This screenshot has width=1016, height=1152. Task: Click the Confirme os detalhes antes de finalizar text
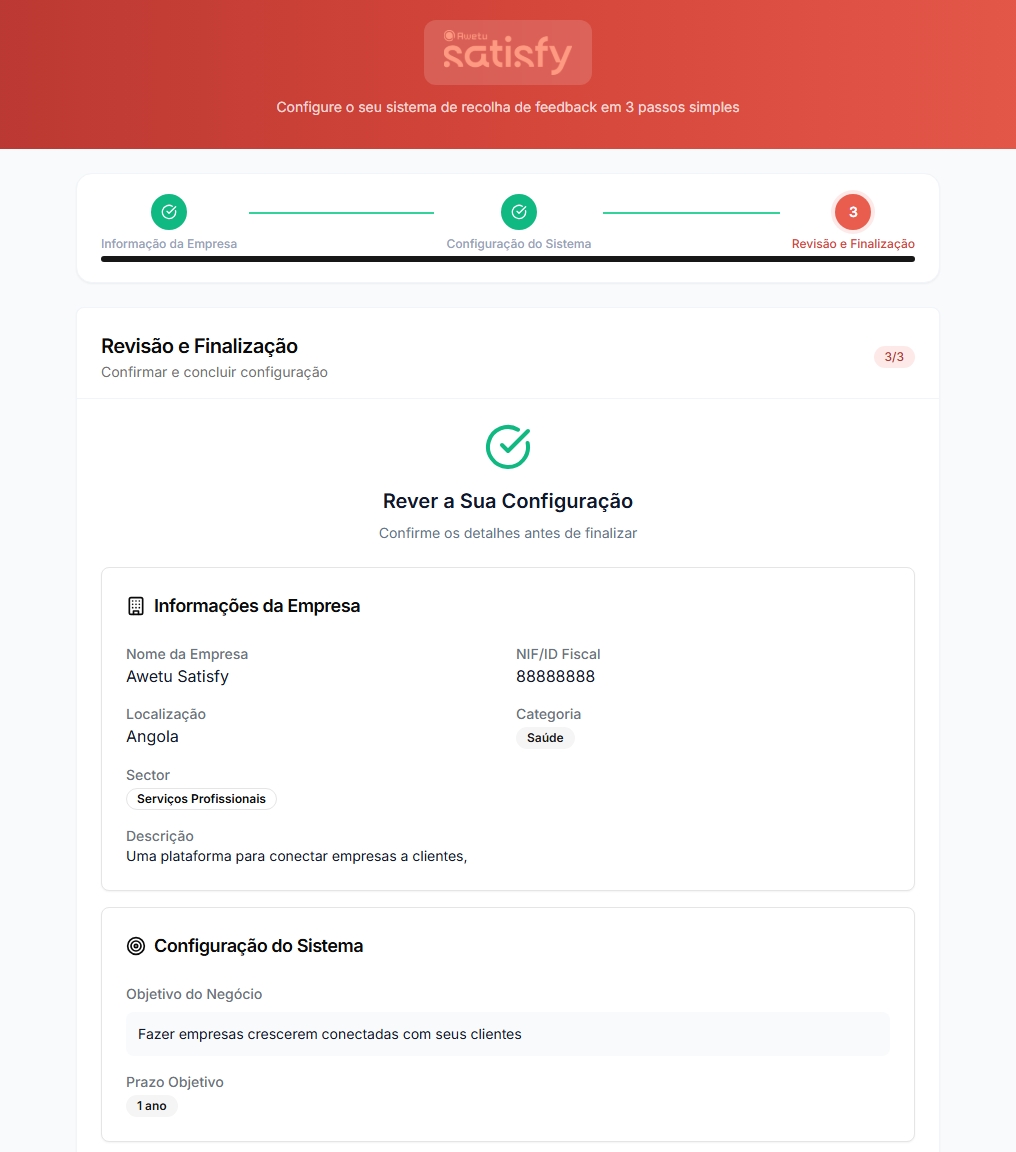coord(508,533)
